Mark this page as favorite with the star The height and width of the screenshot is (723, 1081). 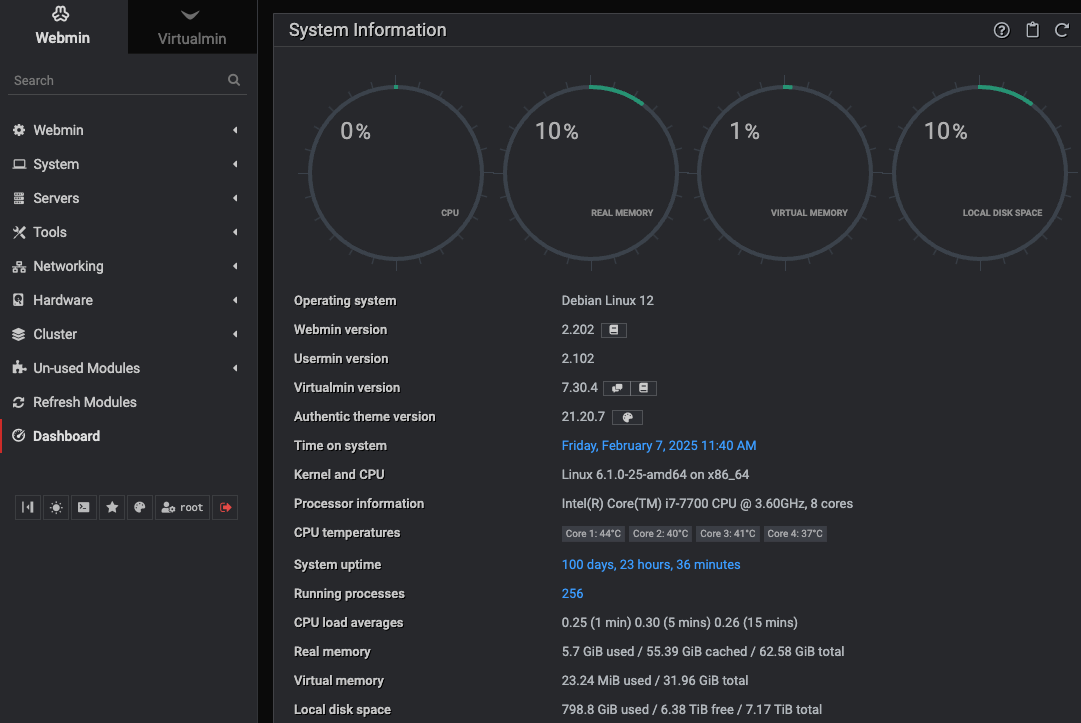[111, 507]
